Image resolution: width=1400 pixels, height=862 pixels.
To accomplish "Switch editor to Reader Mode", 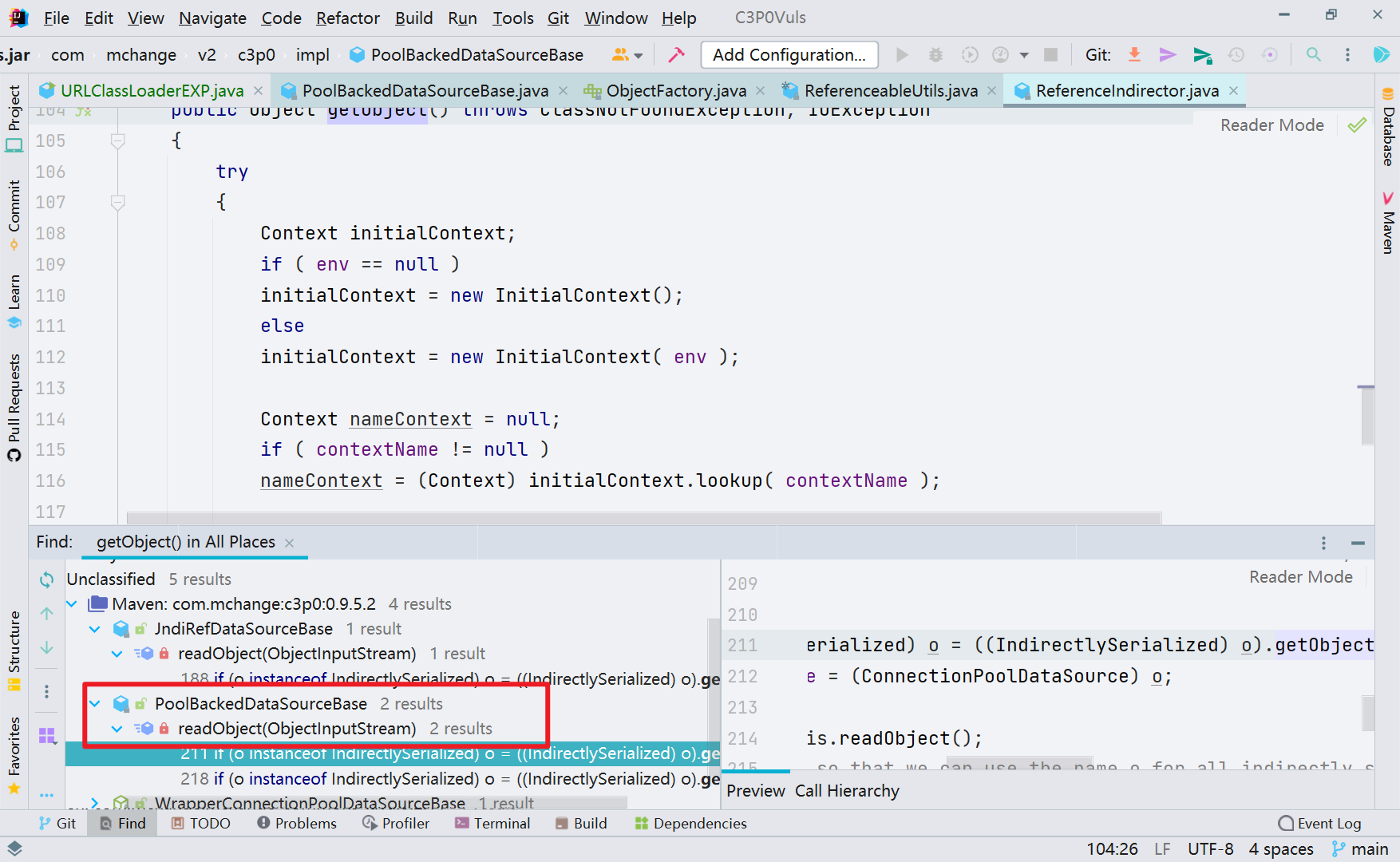I will (x=1271, y=125).
